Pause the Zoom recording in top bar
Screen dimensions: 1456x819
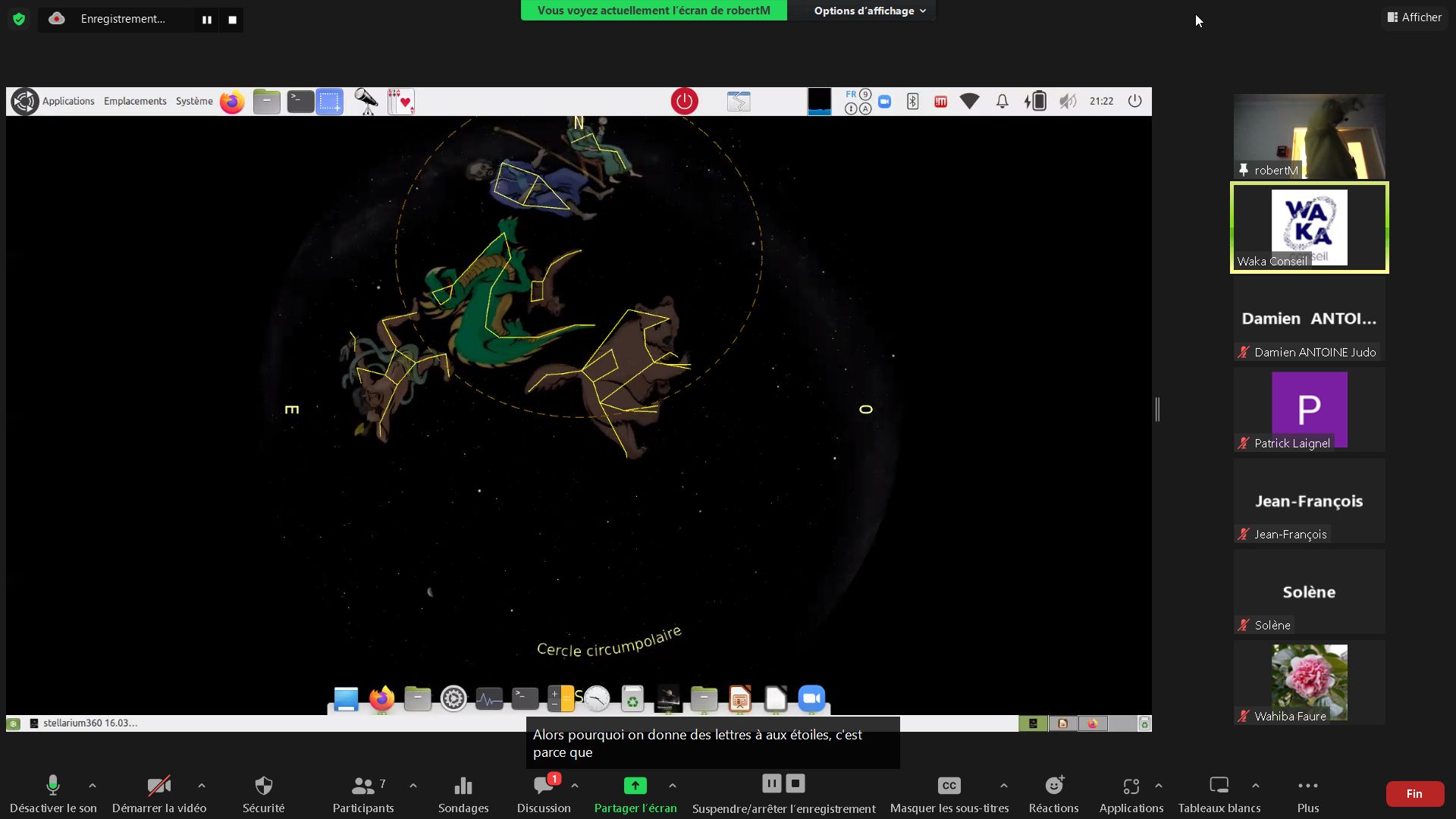tap(206, 20)
